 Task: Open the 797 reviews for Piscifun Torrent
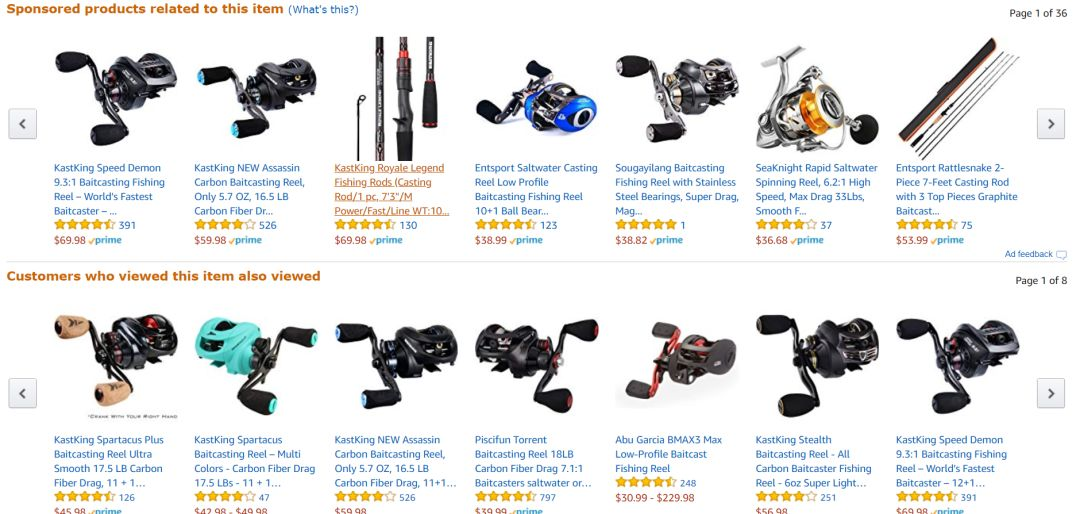pos(548,497)
